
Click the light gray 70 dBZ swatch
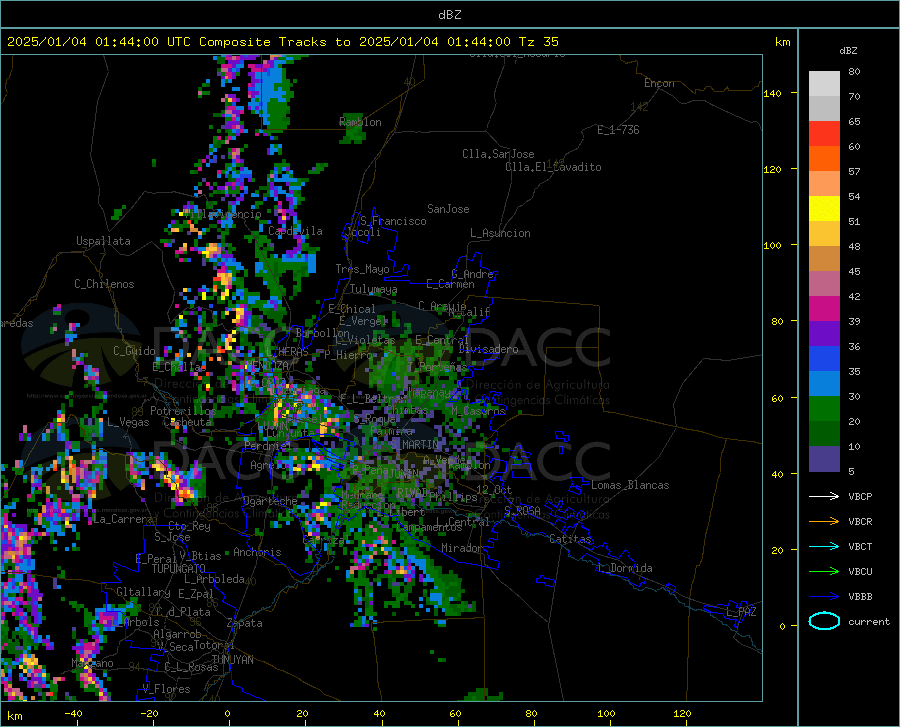tap(824, 84)
